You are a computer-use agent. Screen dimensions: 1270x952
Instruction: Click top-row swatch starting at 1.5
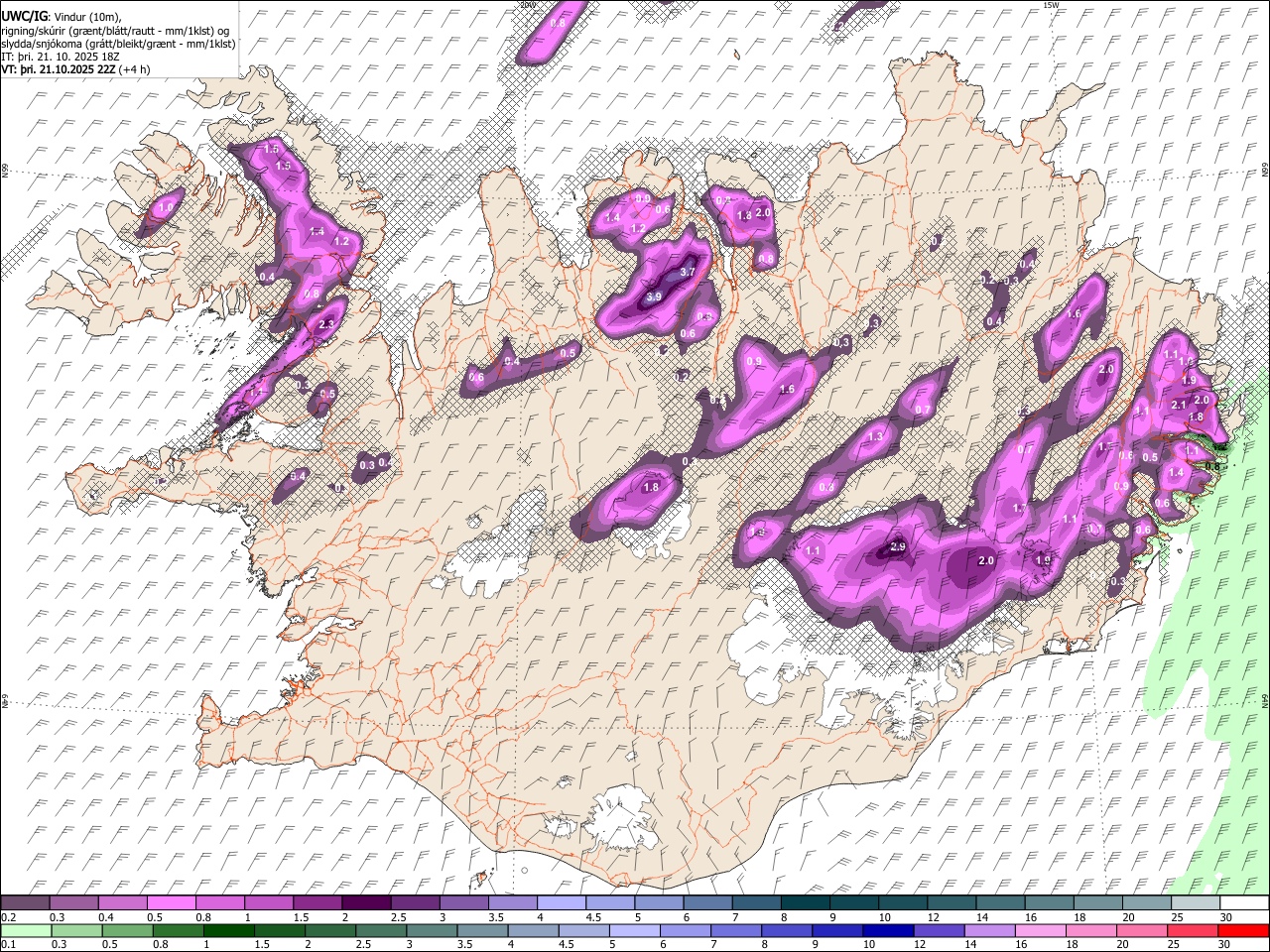[x=317, y=903]
